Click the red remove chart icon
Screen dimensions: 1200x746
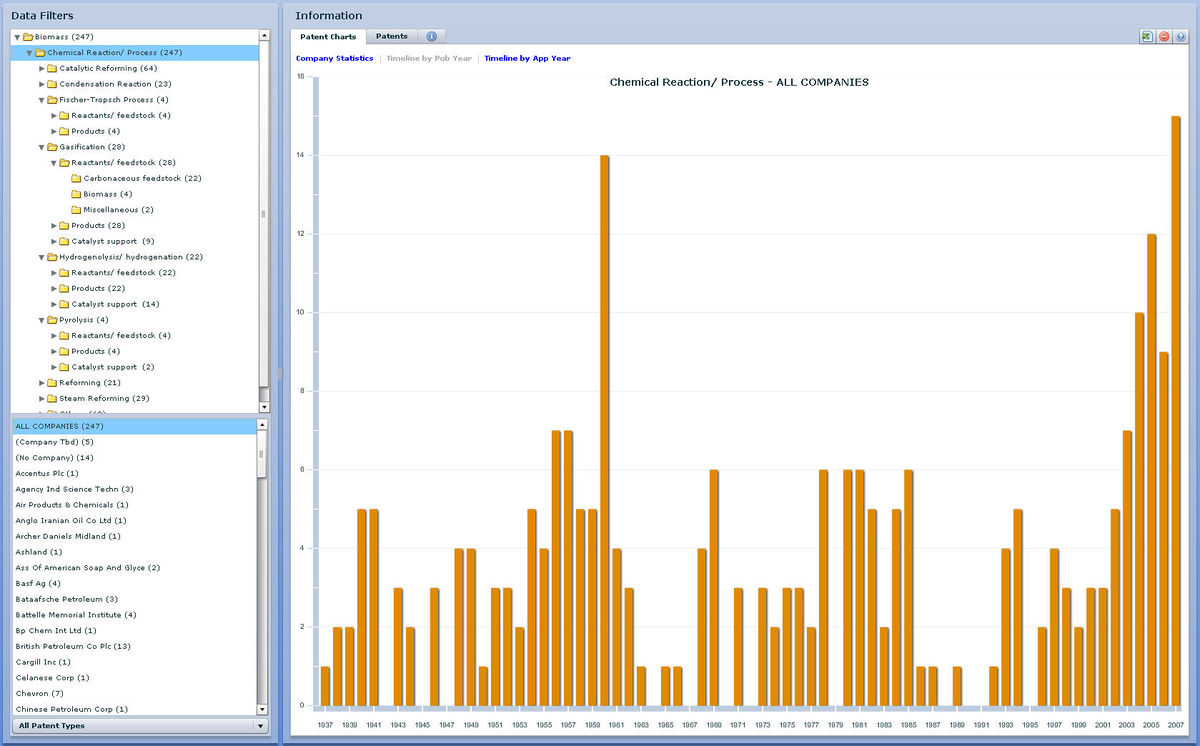click(x=1162, y=36)
